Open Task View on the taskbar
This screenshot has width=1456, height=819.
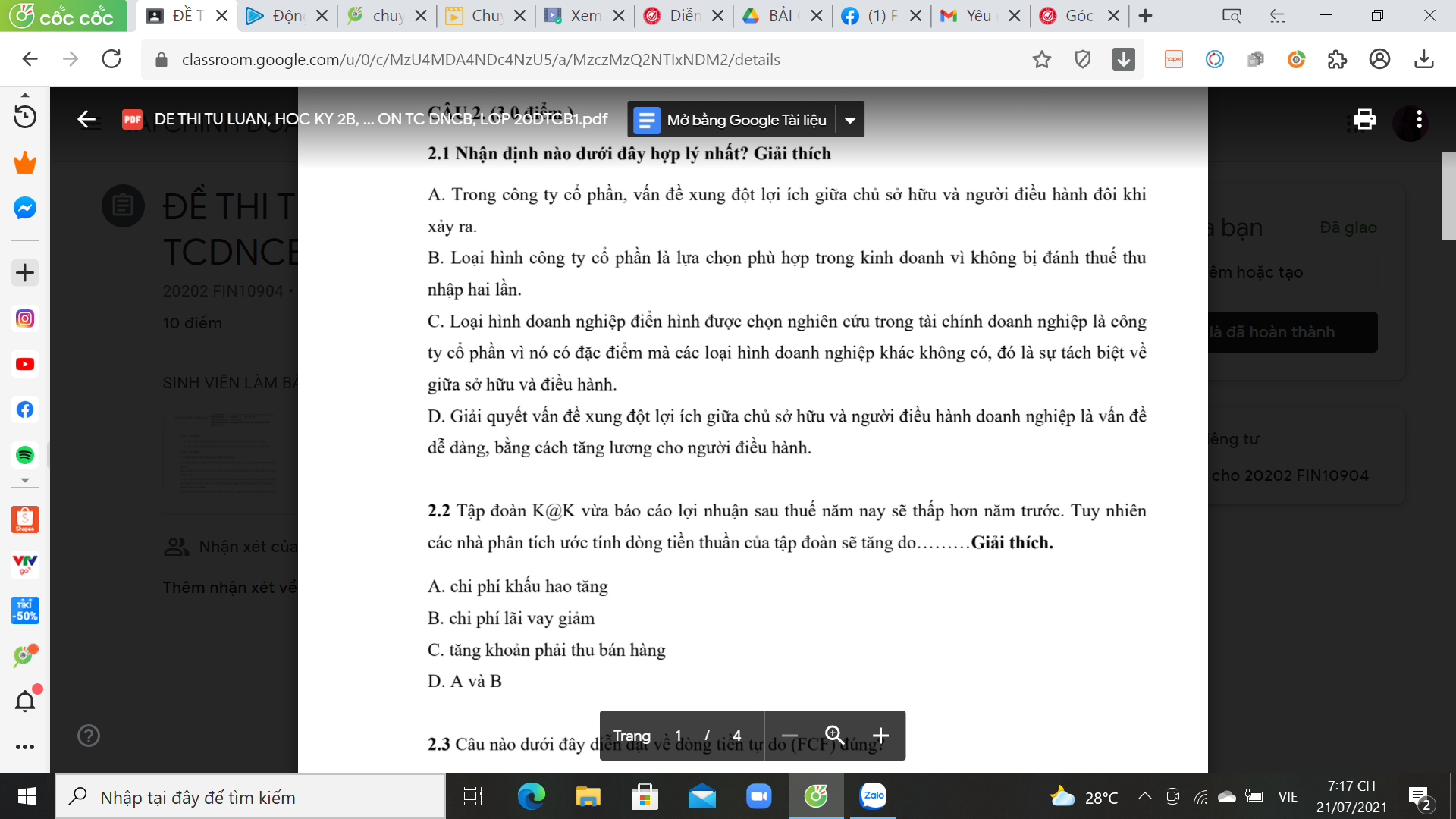click(x=472, y=796)
